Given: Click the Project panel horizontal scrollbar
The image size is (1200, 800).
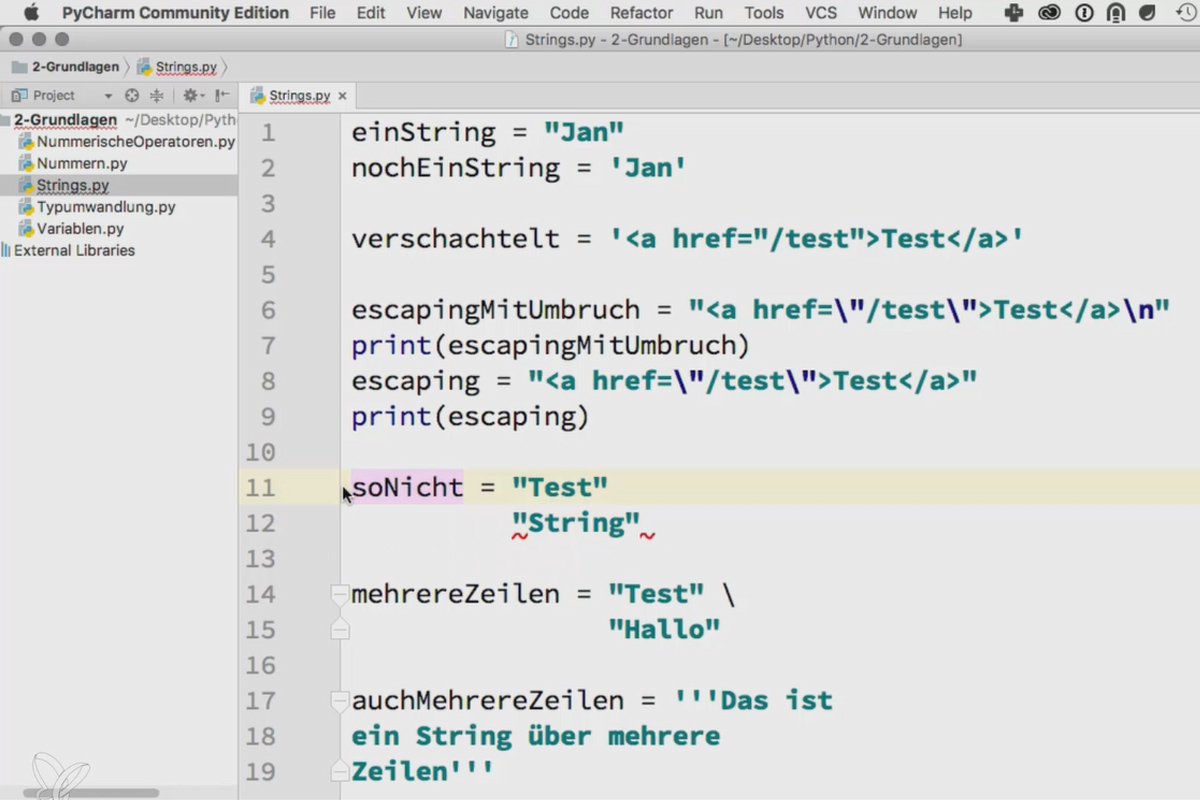Looking at the screenshot, I should click(90, 792).
